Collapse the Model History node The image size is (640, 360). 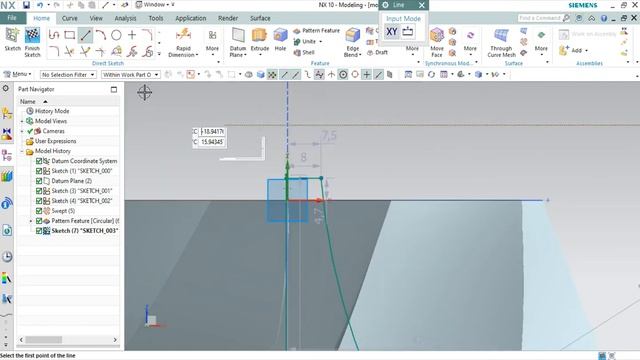pos(22,151)
